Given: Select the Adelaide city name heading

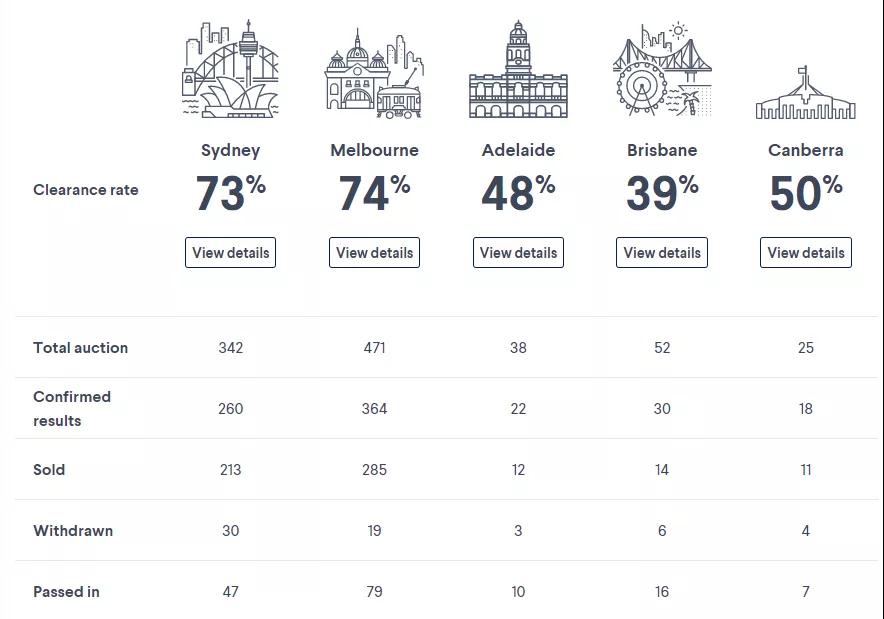Looking at the screenshot, I should click(518, 151).
